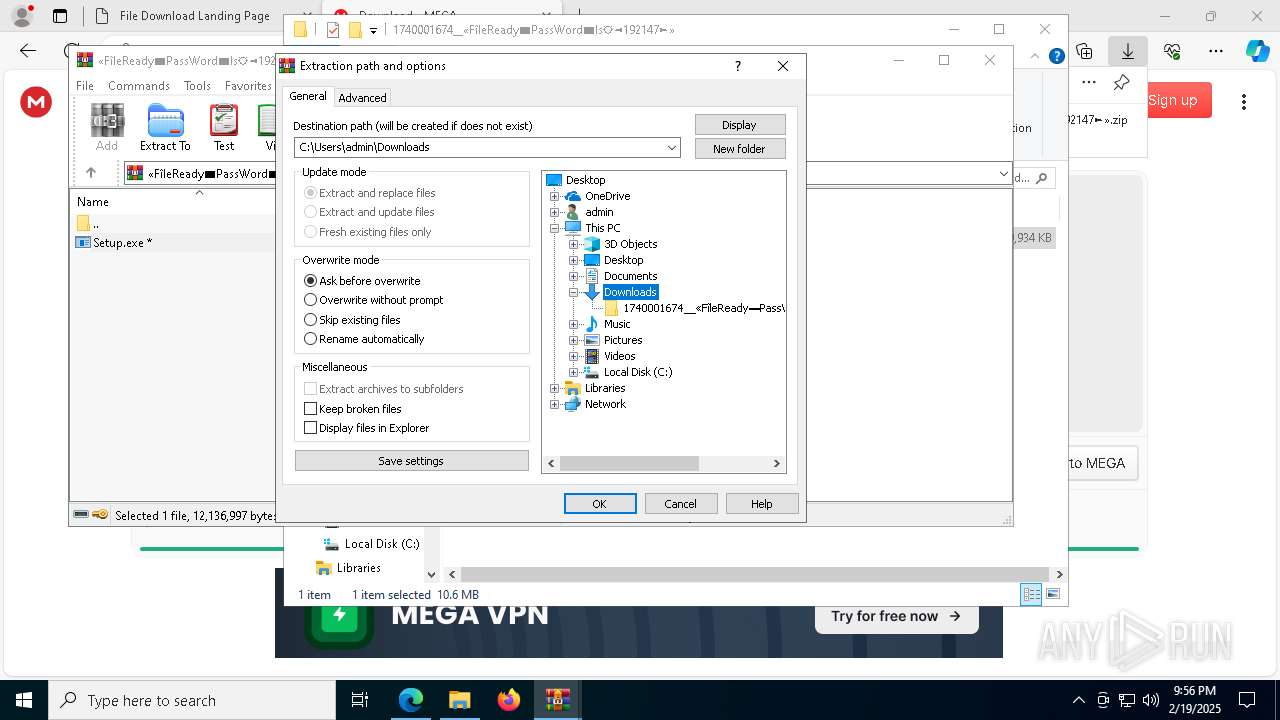This screenshot has width=1280, height=720.
Task: Click the Cancel button
Action: (681, 504)
